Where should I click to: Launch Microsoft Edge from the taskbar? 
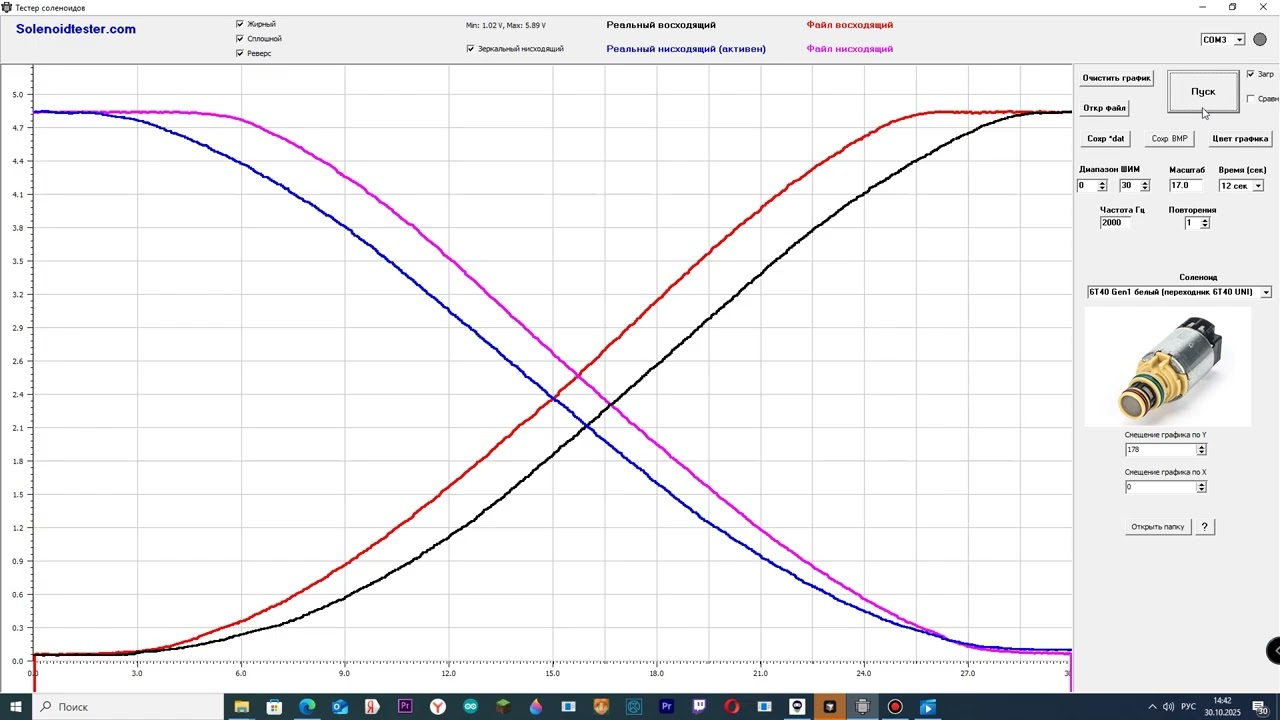(x=307, y=707)
